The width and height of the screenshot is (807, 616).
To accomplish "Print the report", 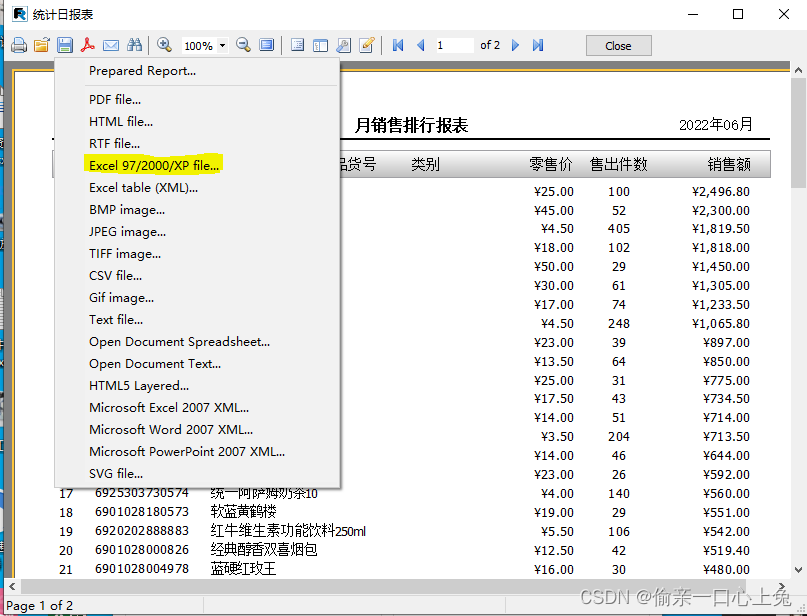I will 18,44.
